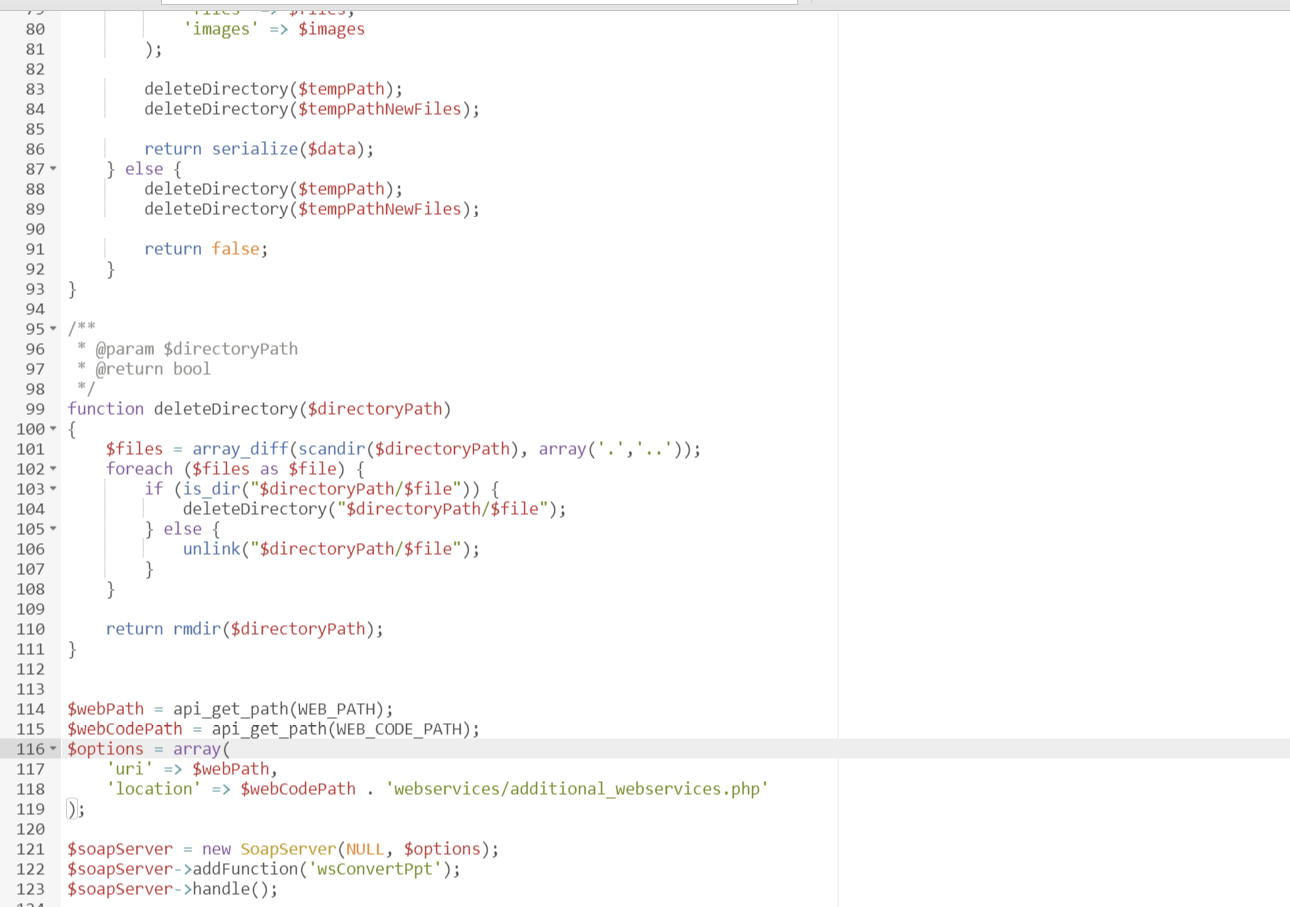Click the array_diff scandir line

point(404,449)
